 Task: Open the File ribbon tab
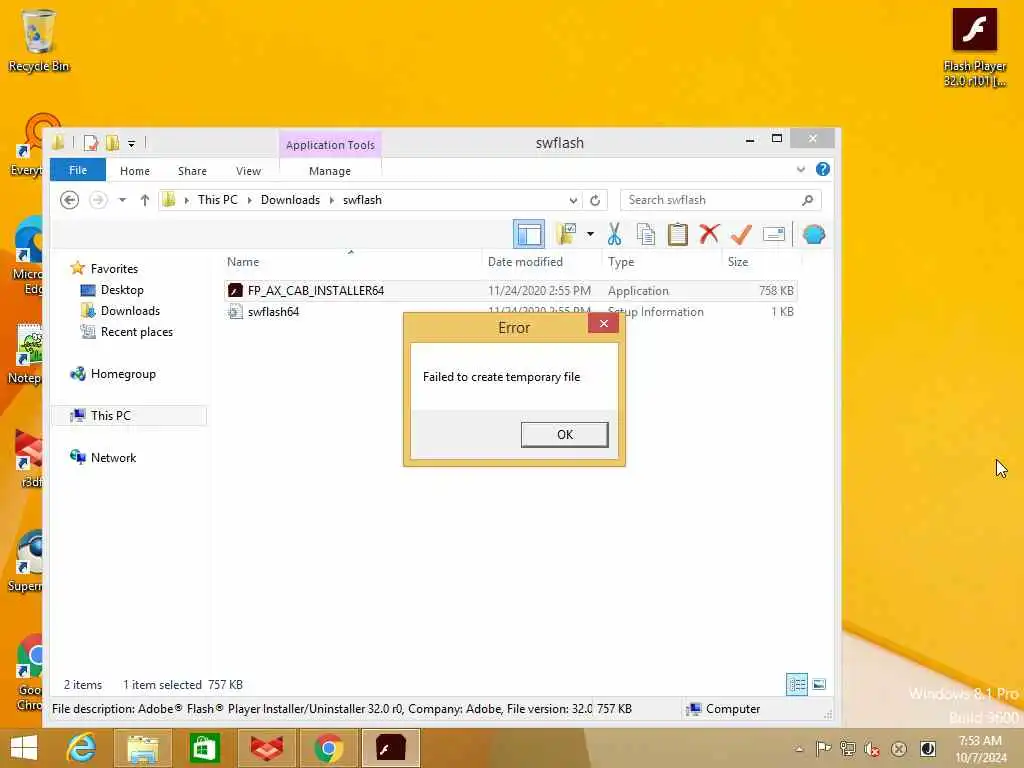coord(78,170)
